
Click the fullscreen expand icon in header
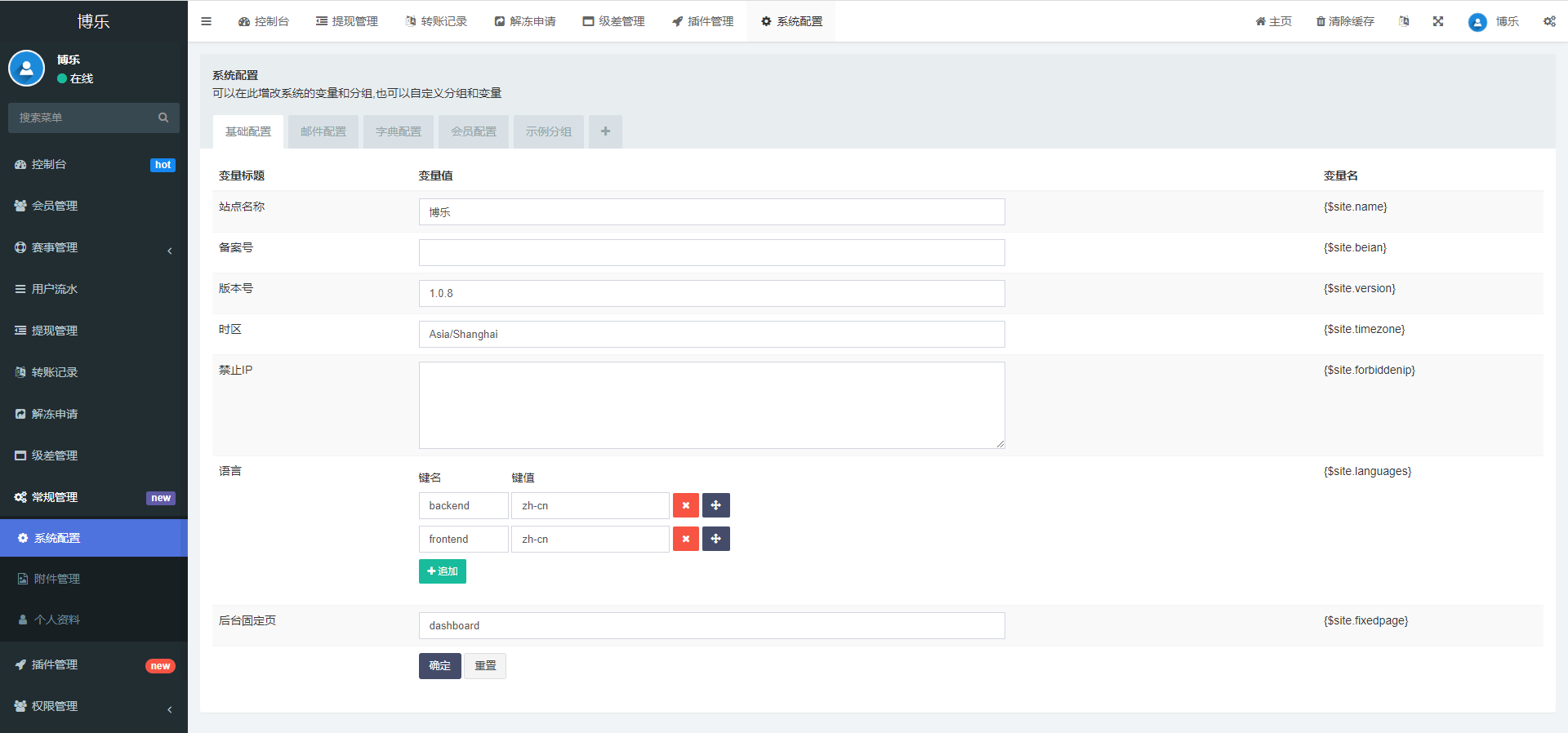(x=1438, y=21)
